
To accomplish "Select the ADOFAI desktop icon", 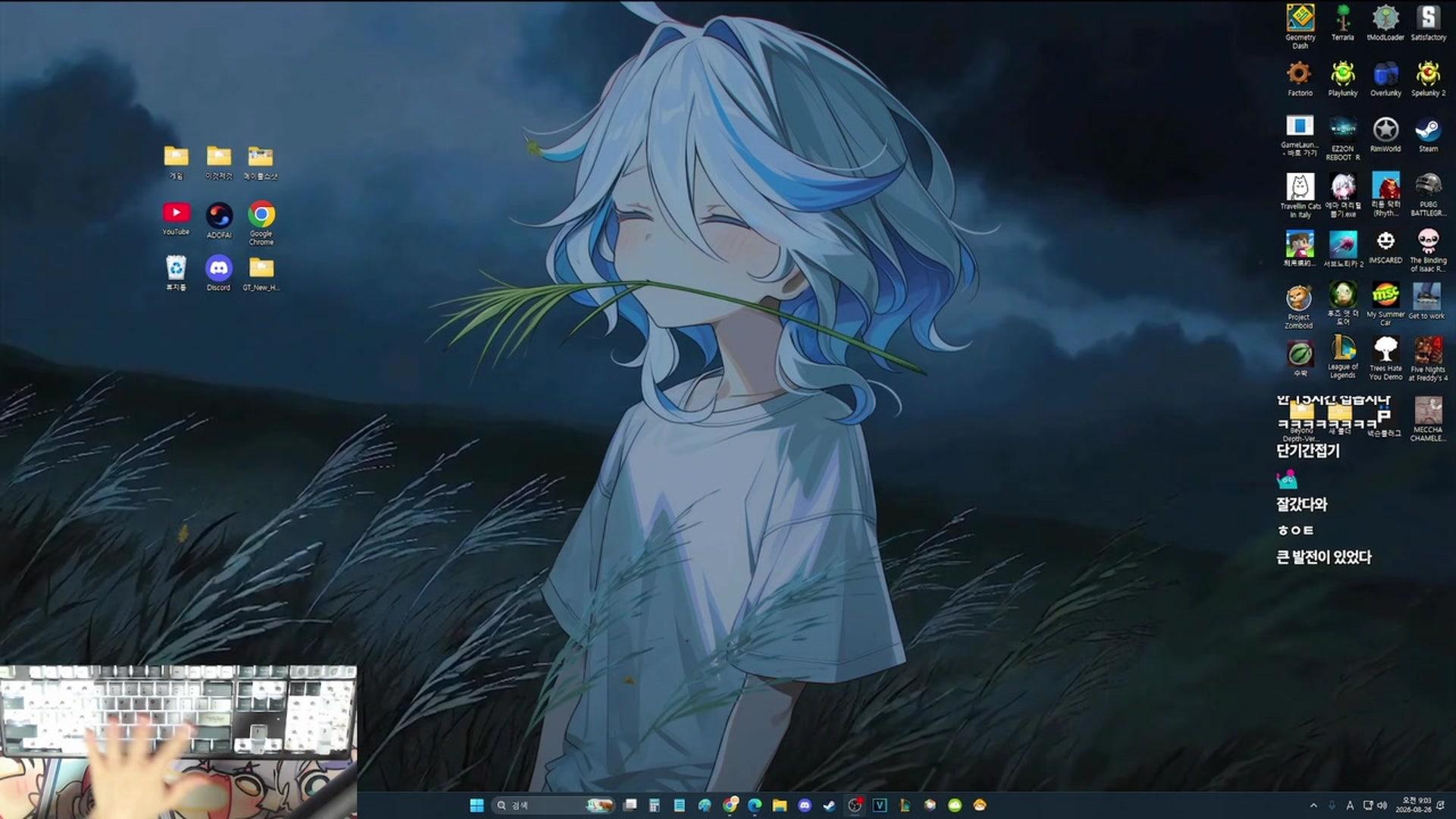I will (x=219, y=221).
